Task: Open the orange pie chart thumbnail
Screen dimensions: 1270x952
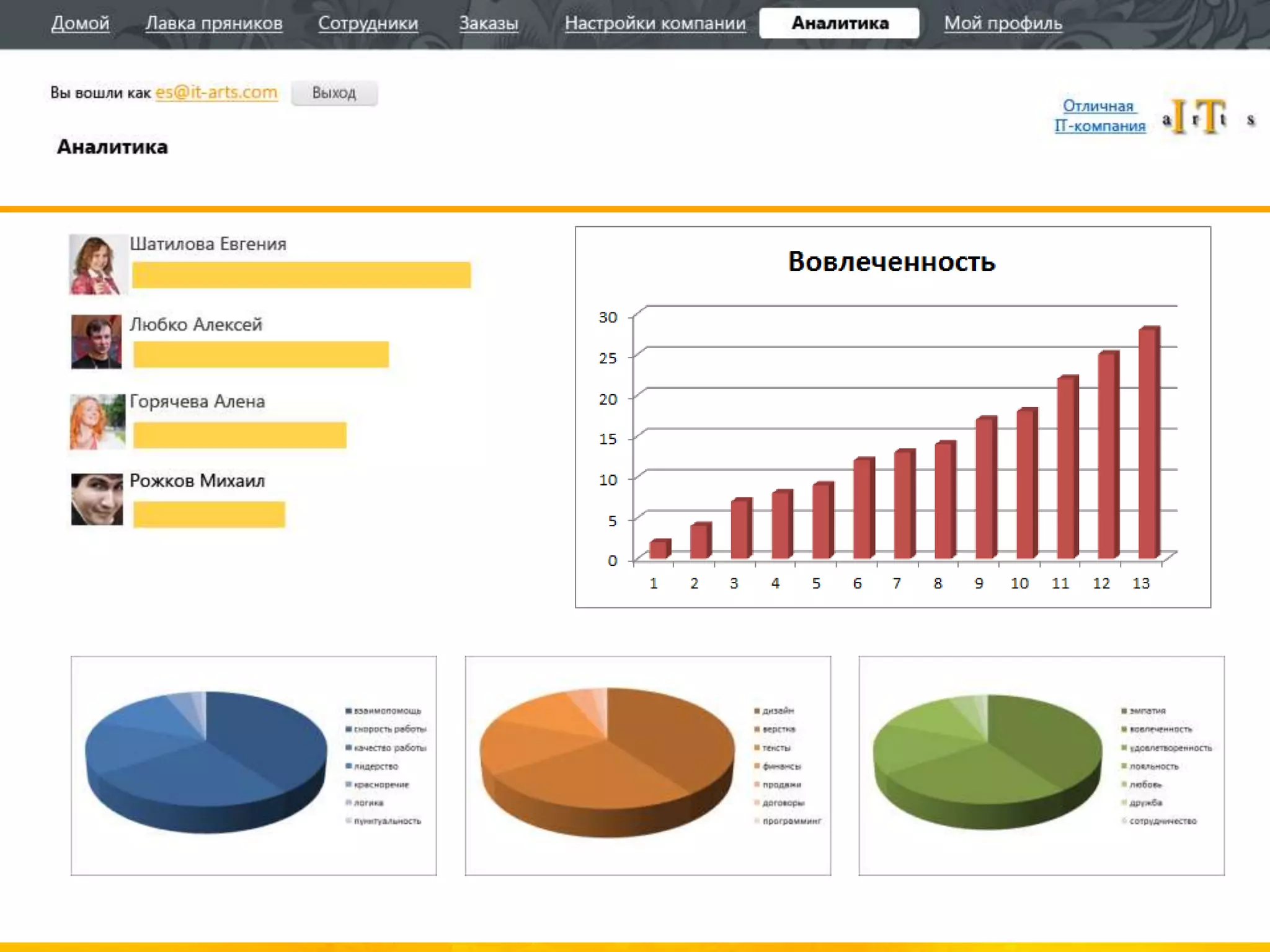Action: click(647, 765)
